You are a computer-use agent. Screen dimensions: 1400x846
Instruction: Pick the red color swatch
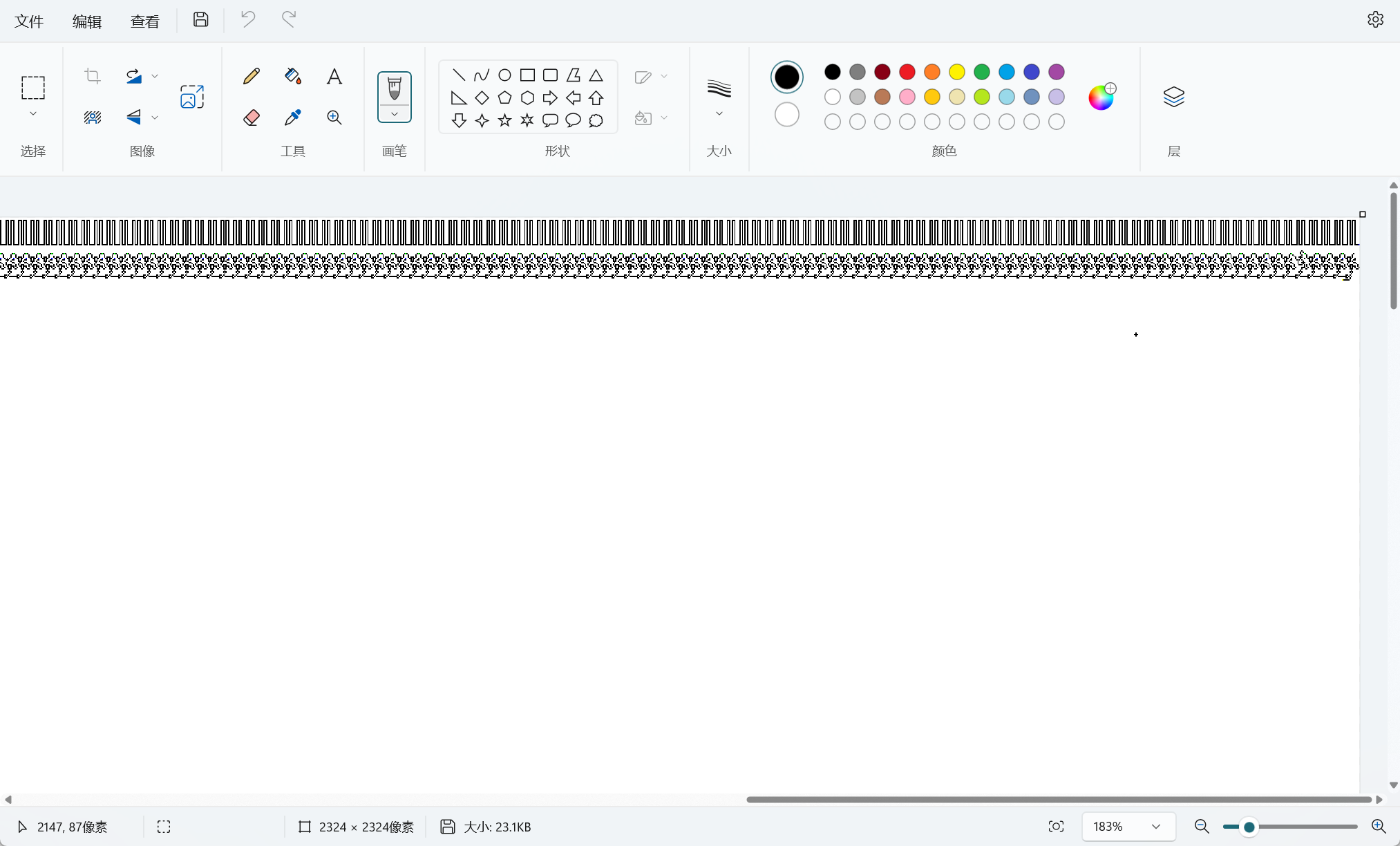pos(907,72)
